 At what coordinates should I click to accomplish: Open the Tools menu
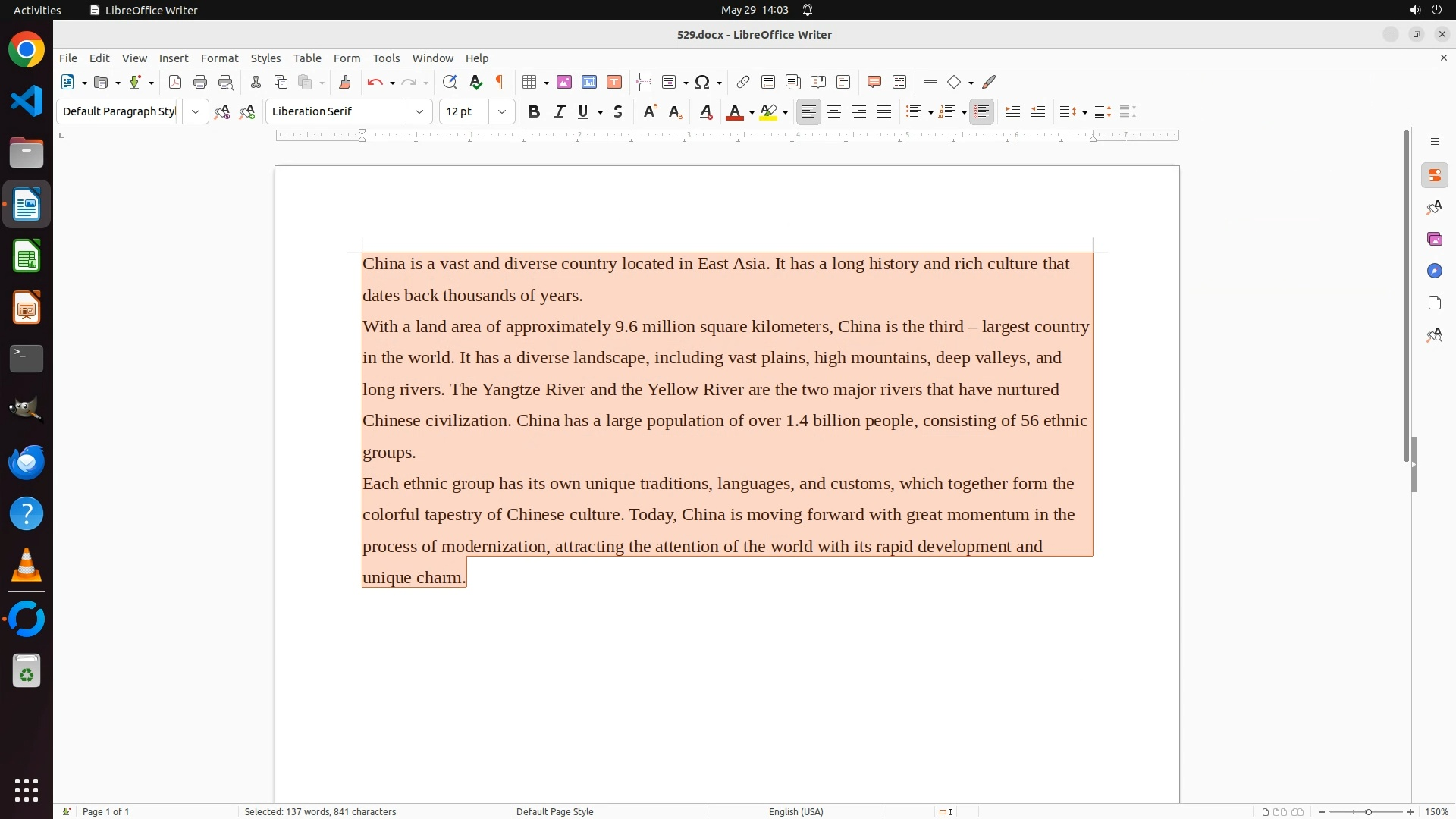click(386, 58)
